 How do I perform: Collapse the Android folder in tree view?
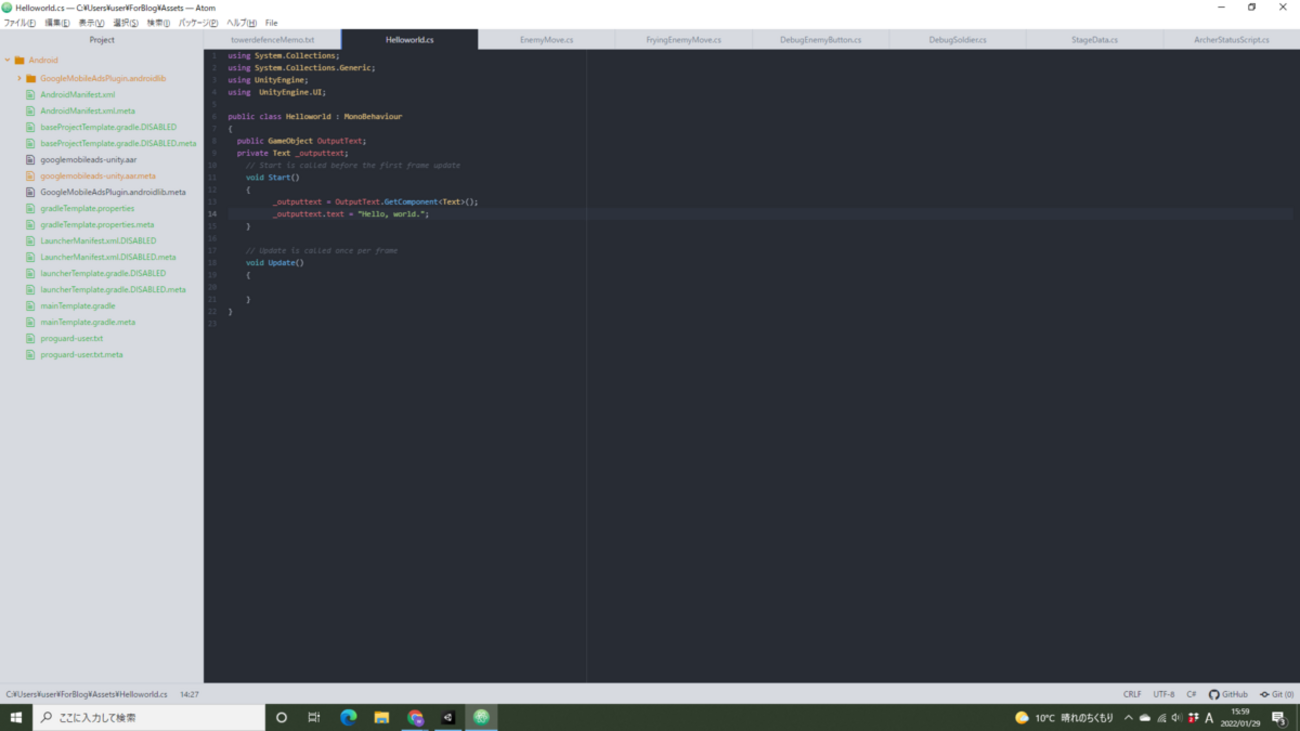(8, 60)
